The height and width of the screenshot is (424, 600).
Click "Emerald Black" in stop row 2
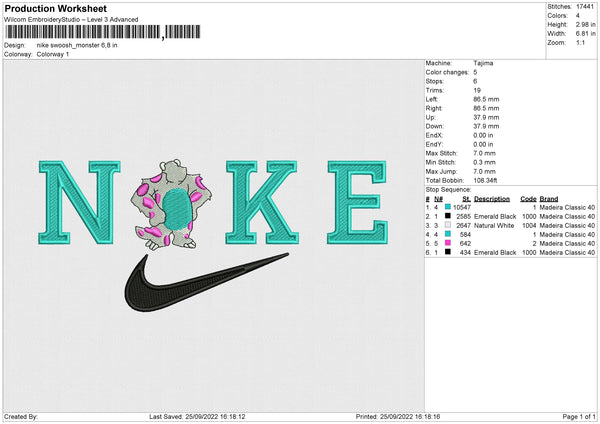pos(495,217)
